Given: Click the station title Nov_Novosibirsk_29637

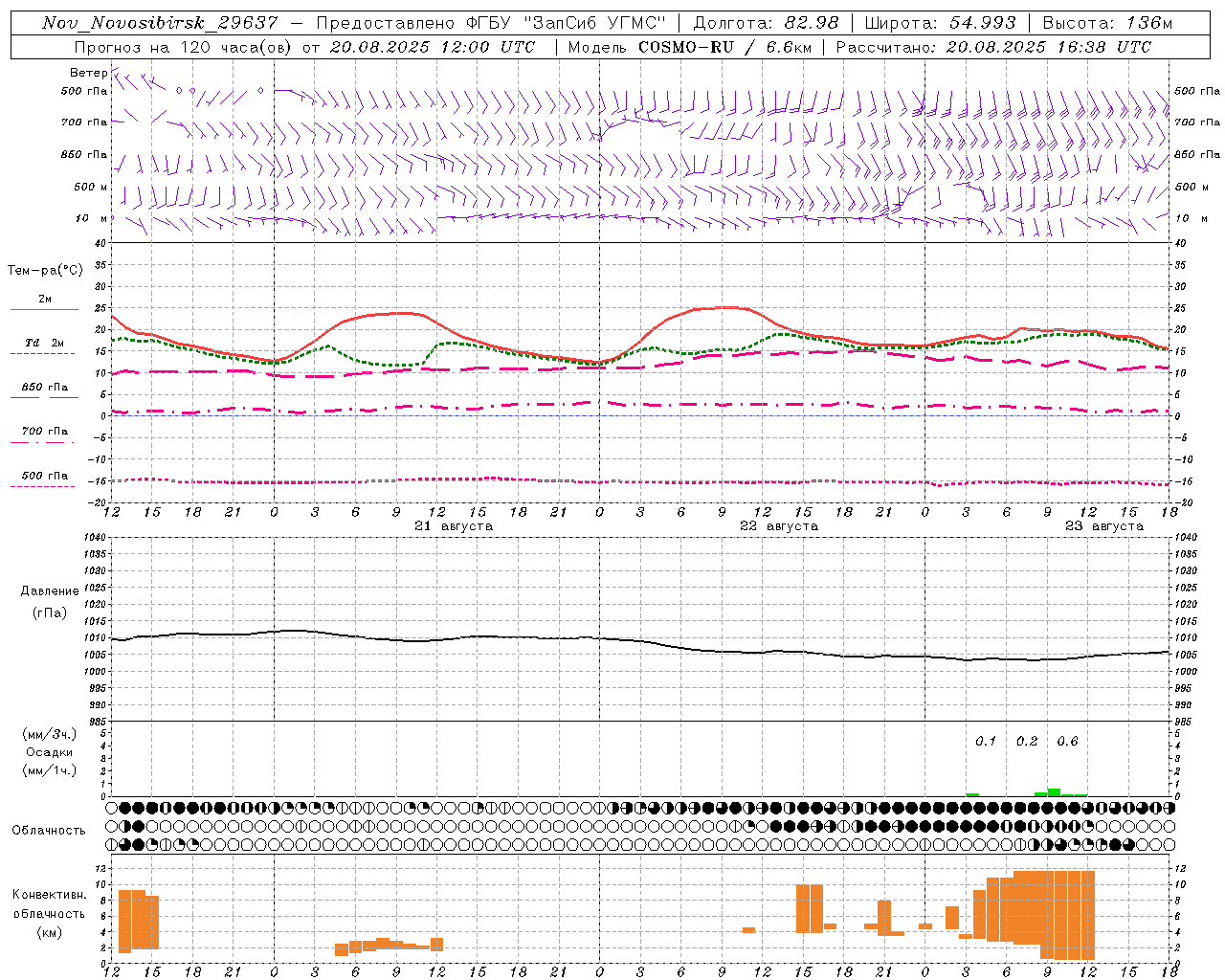Looking at the screenshot, I should [x=160, y=23].
